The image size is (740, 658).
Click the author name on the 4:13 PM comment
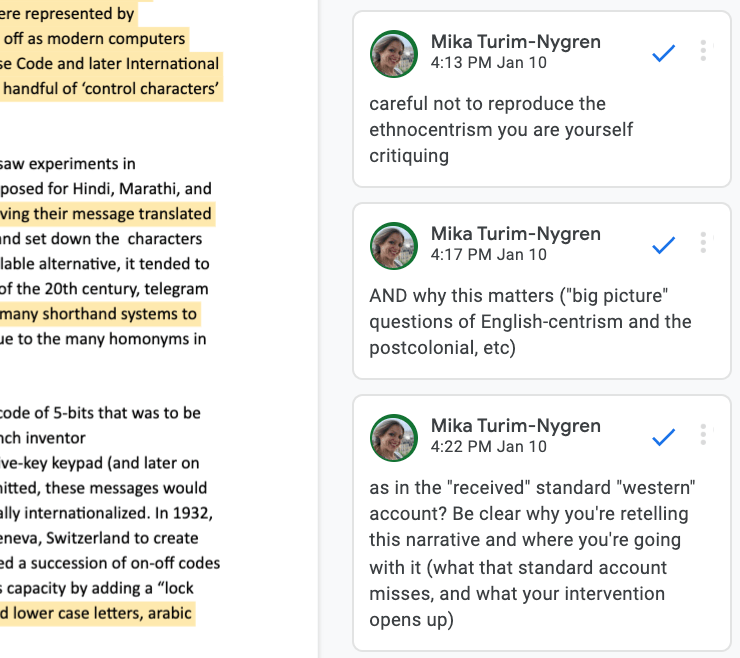(515, 41)
